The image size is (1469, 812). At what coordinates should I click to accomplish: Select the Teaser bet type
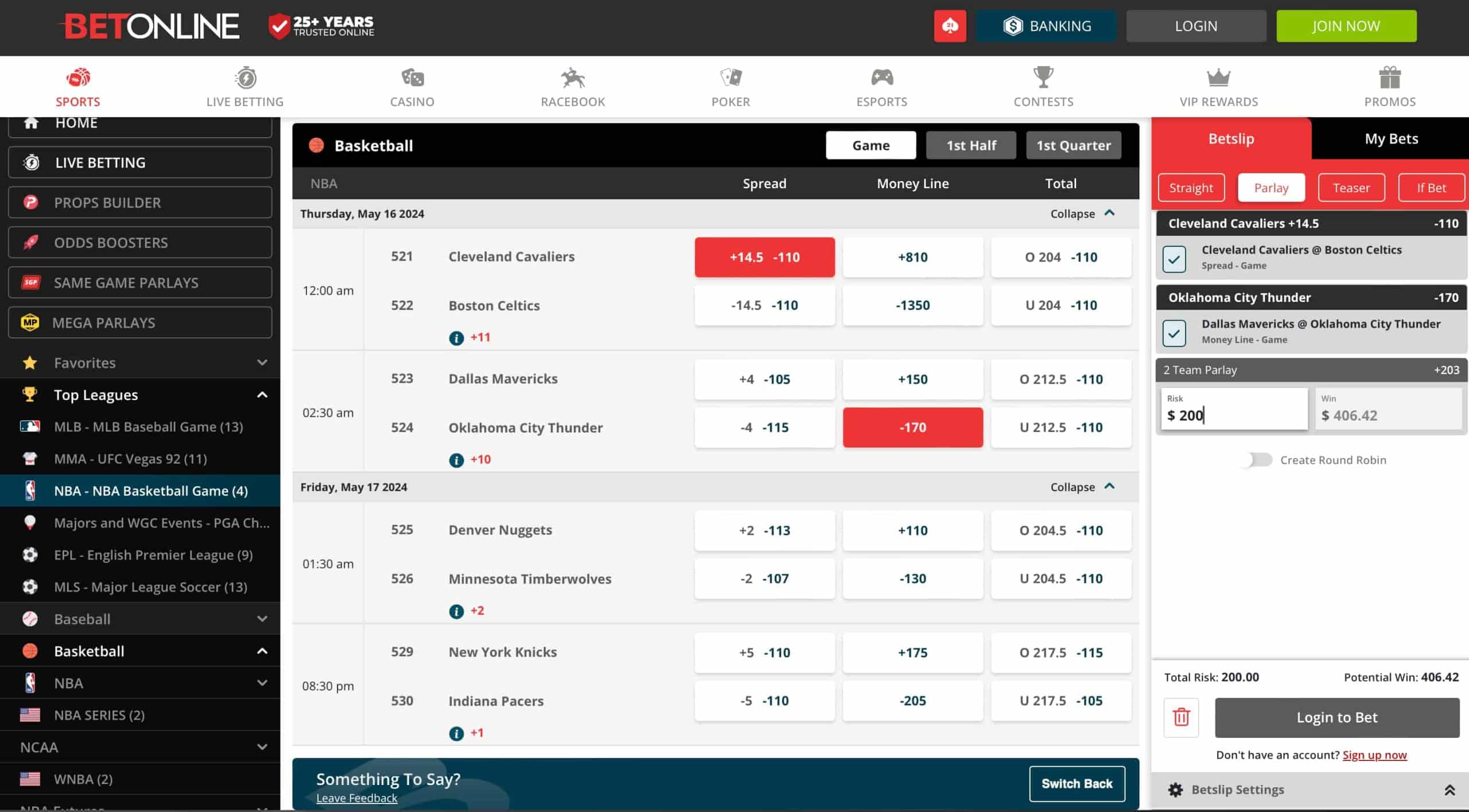coord(1351,188)
